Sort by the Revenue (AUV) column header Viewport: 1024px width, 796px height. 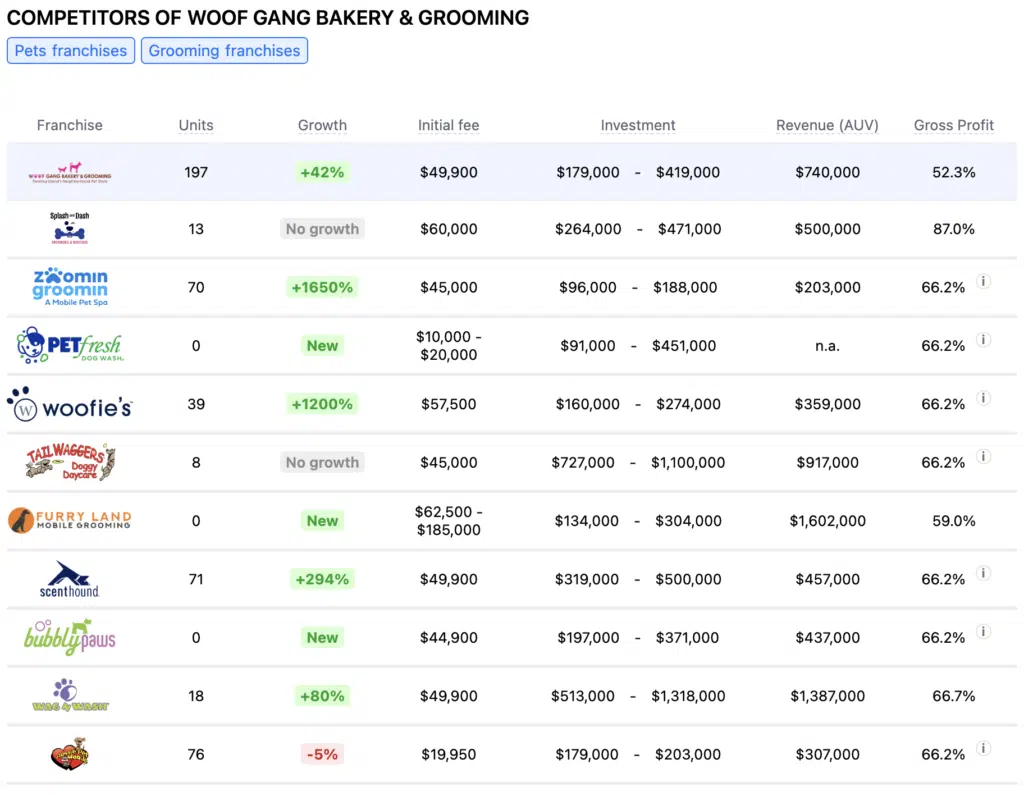(827, 125)
